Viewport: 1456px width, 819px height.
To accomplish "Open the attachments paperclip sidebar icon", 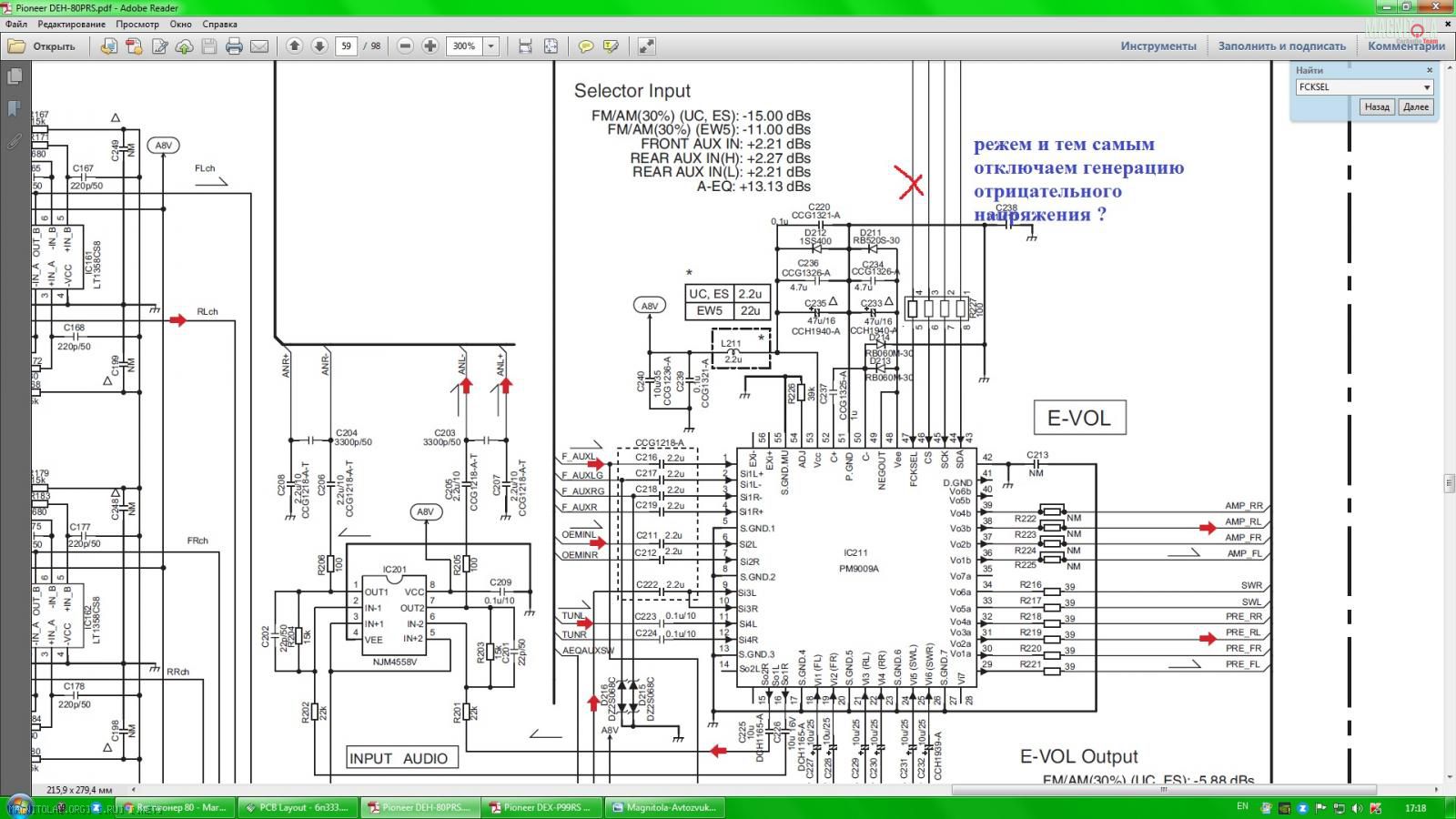I will click(15, 141).
